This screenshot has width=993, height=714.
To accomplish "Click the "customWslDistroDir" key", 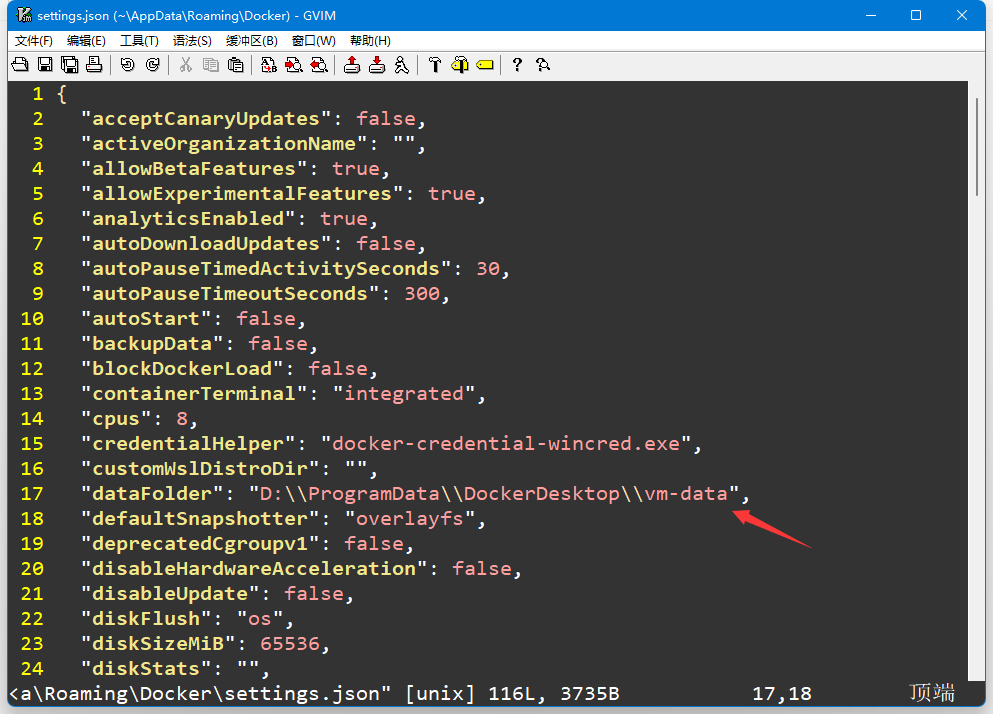I will click(200, 469).
